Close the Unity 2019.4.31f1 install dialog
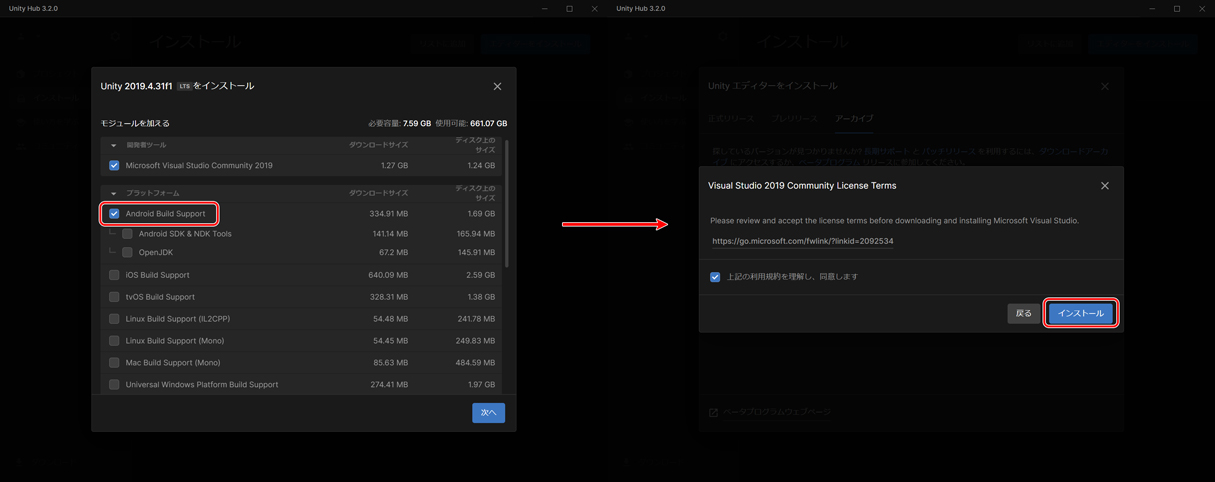This screenshot has height=482, width=1215. pos(497,86)
